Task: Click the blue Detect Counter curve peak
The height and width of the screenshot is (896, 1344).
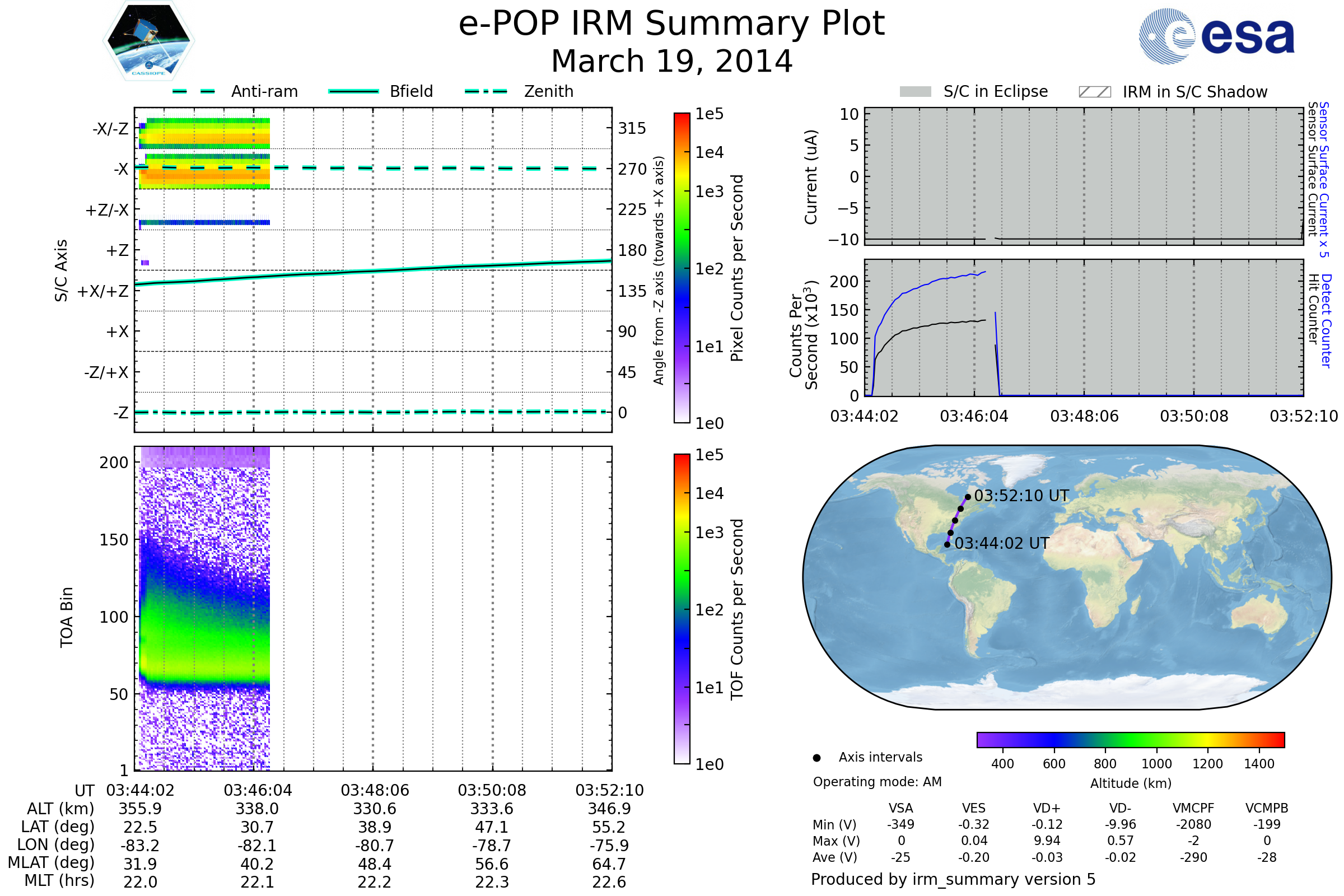Action: click(x=984, y=272)
